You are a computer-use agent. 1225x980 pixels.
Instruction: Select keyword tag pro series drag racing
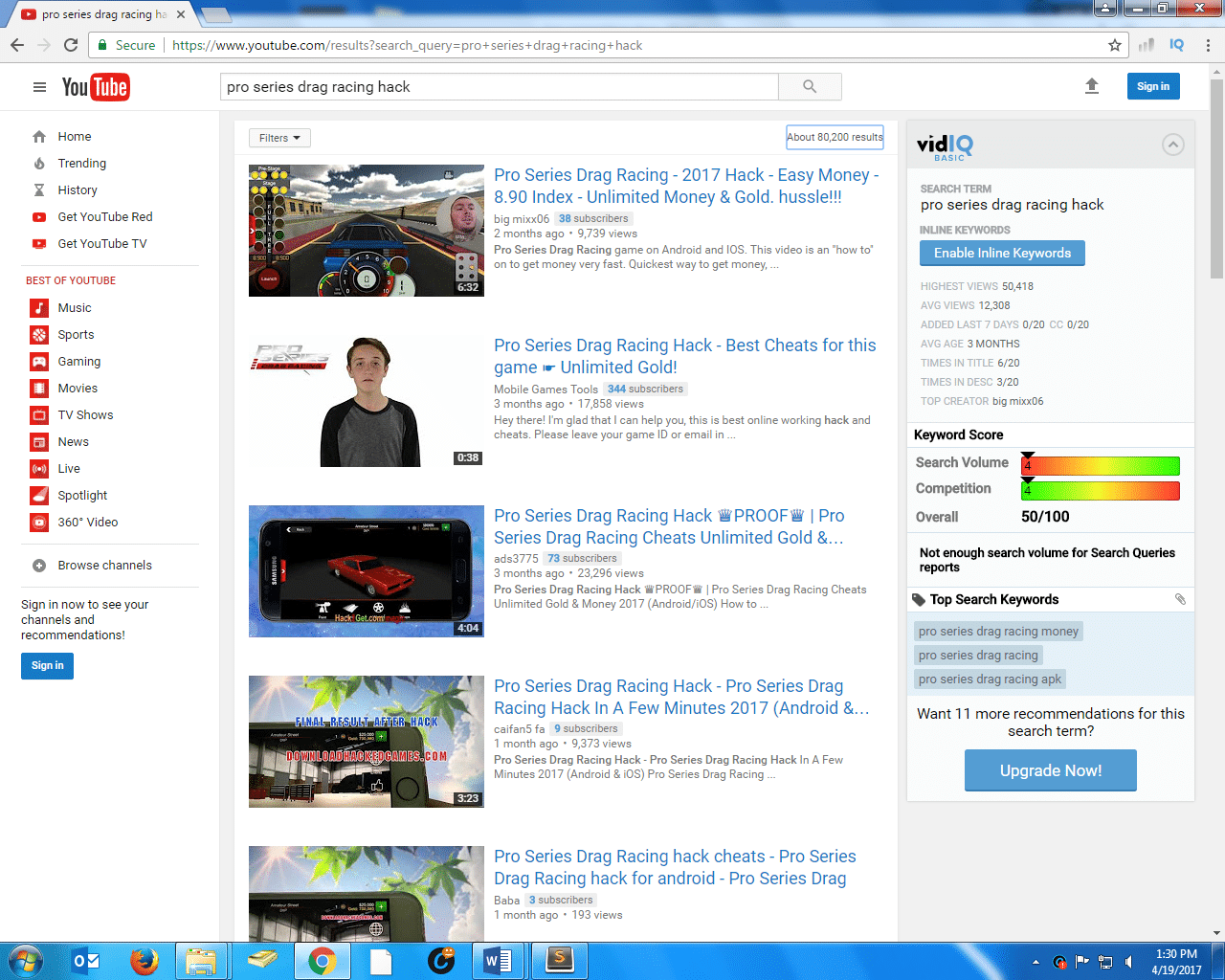coord(978,656)
